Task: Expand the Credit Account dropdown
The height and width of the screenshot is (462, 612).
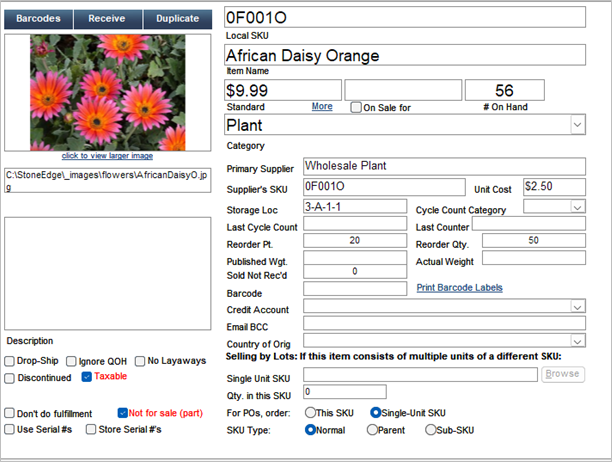Action: coord(577,307)
